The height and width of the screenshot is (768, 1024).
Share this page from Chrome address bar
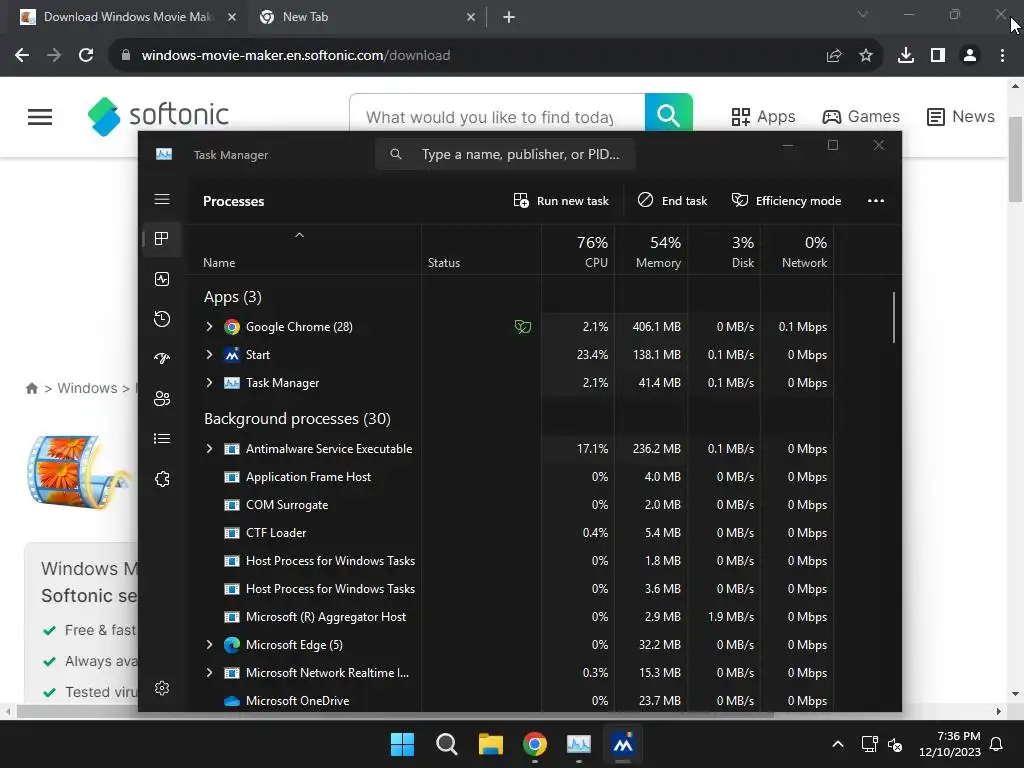pos(834,56)
